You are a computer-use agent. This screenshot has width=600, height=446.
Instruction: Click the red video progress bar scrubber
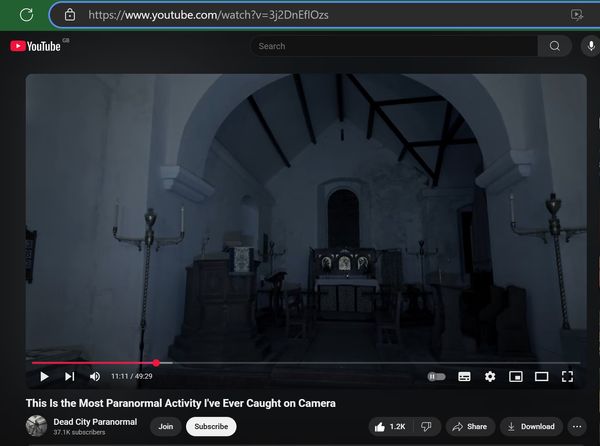pyautogui.click(x=156, y=363)
